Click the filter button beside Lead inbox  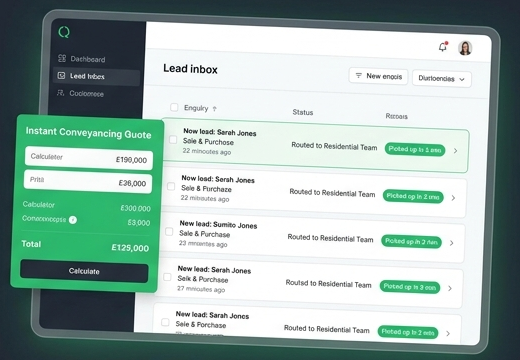coord(378,76)
